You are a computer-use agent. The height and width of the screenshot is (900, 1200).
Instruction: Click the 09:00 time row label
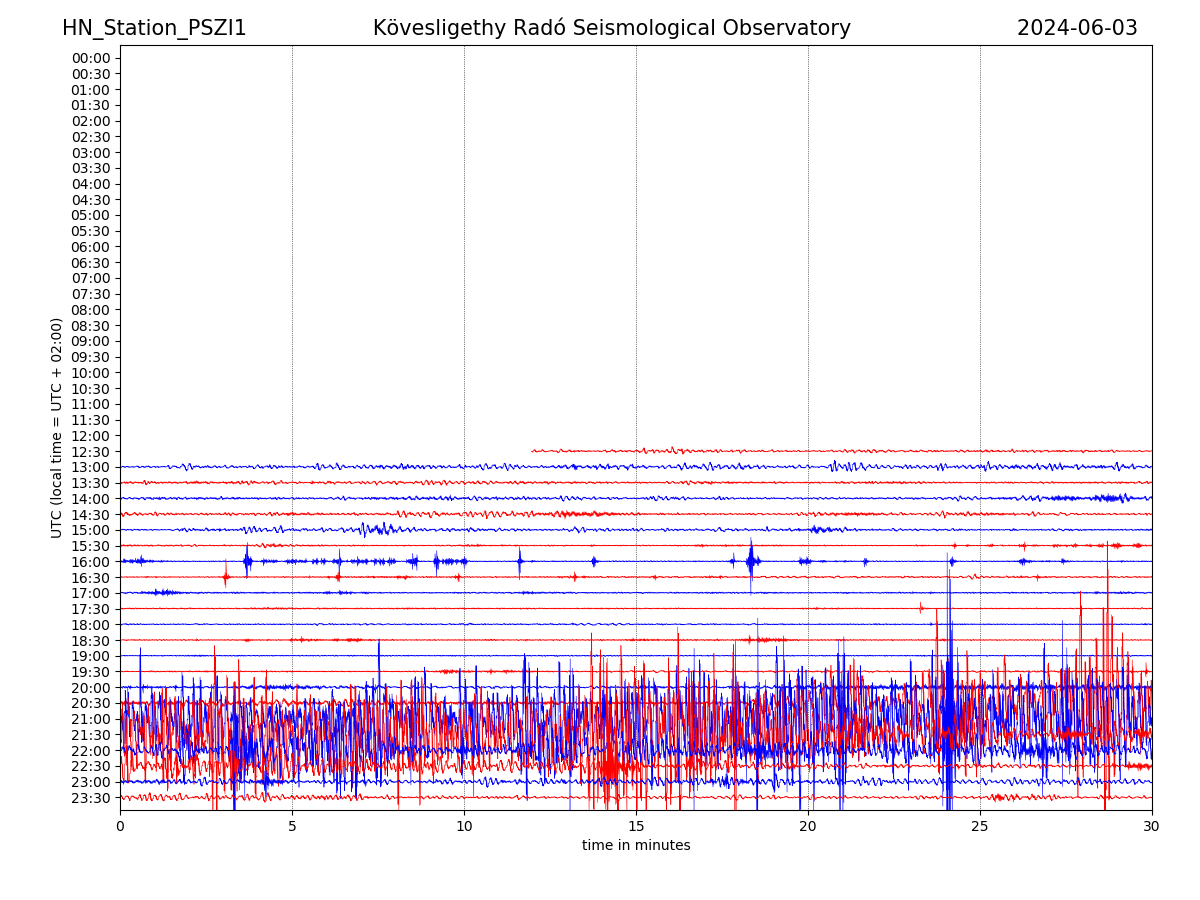[x=91, y=342]
